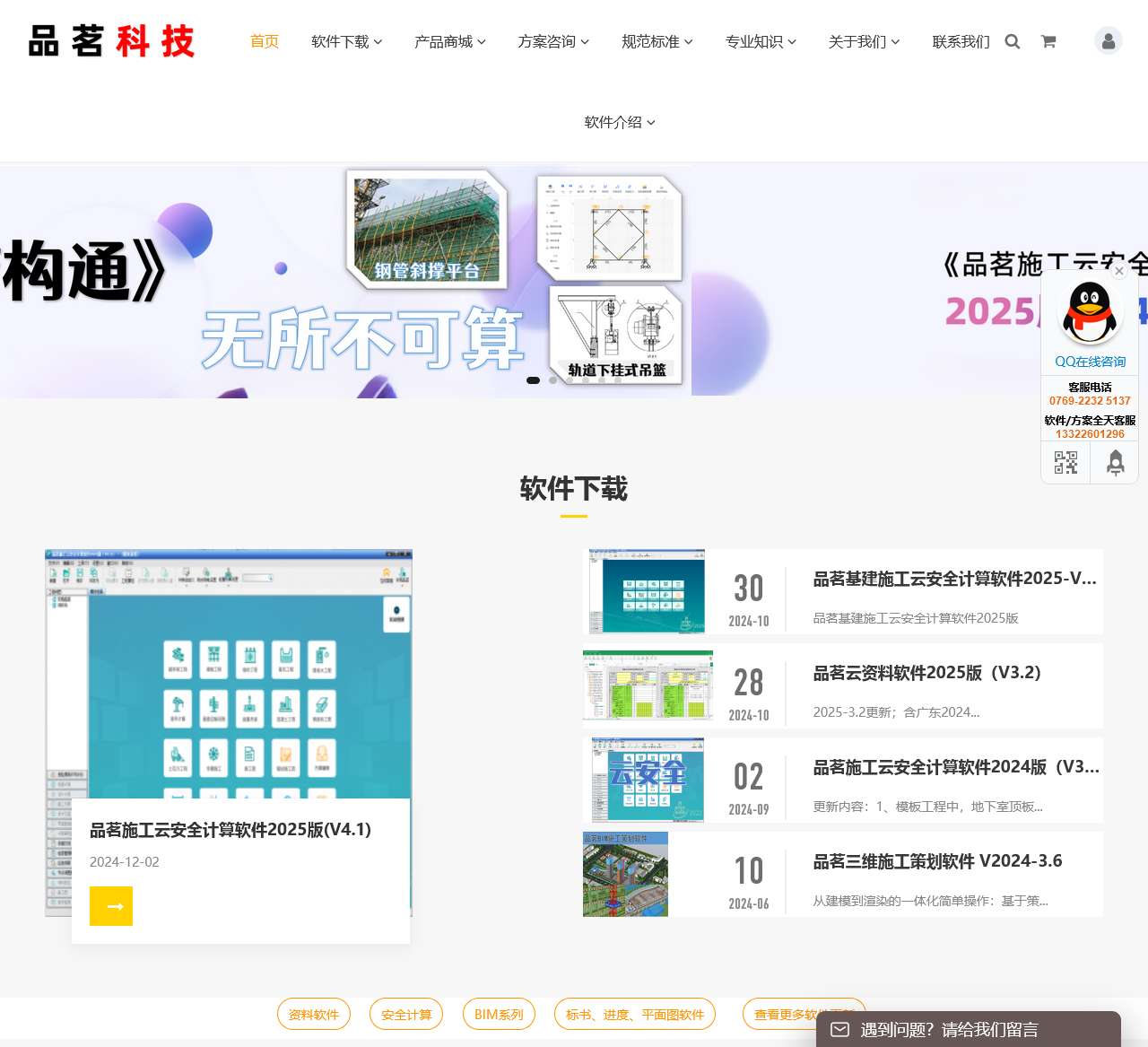Screen dimensions: 1148x1047
Task: Expand the 关于我们 menu
Action: (864, 41)
